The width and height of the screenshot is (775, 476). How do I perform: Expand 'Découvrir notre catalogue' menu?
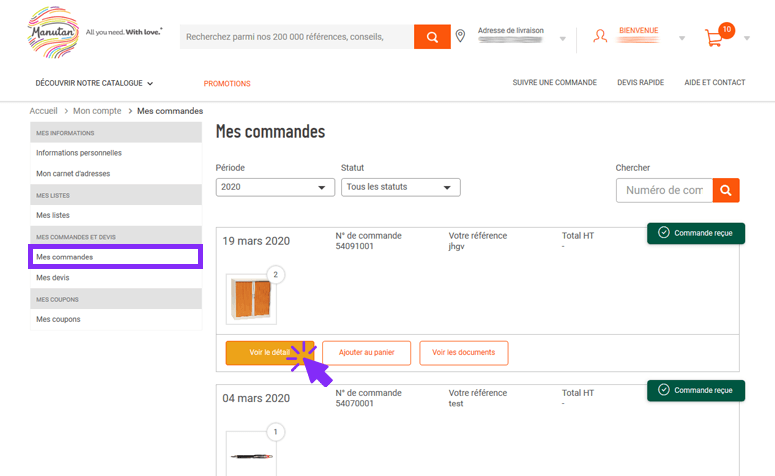(x=94, y=83)
